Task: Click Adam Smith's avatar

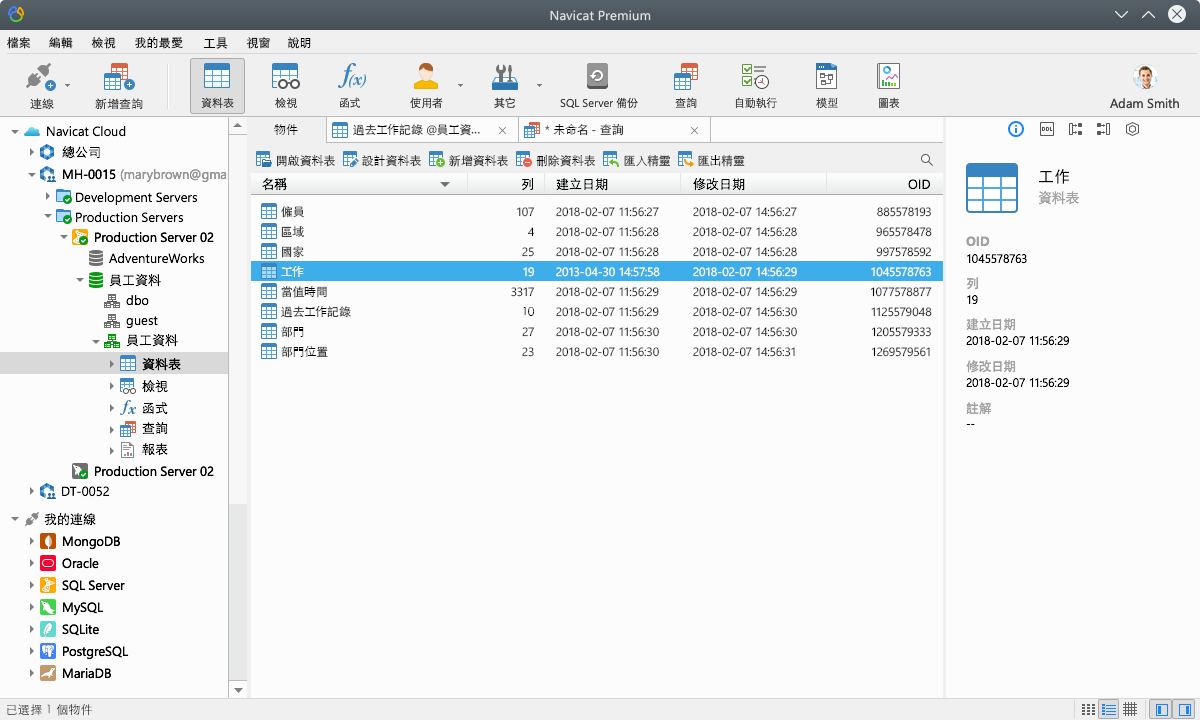Action: (1144, 78)
